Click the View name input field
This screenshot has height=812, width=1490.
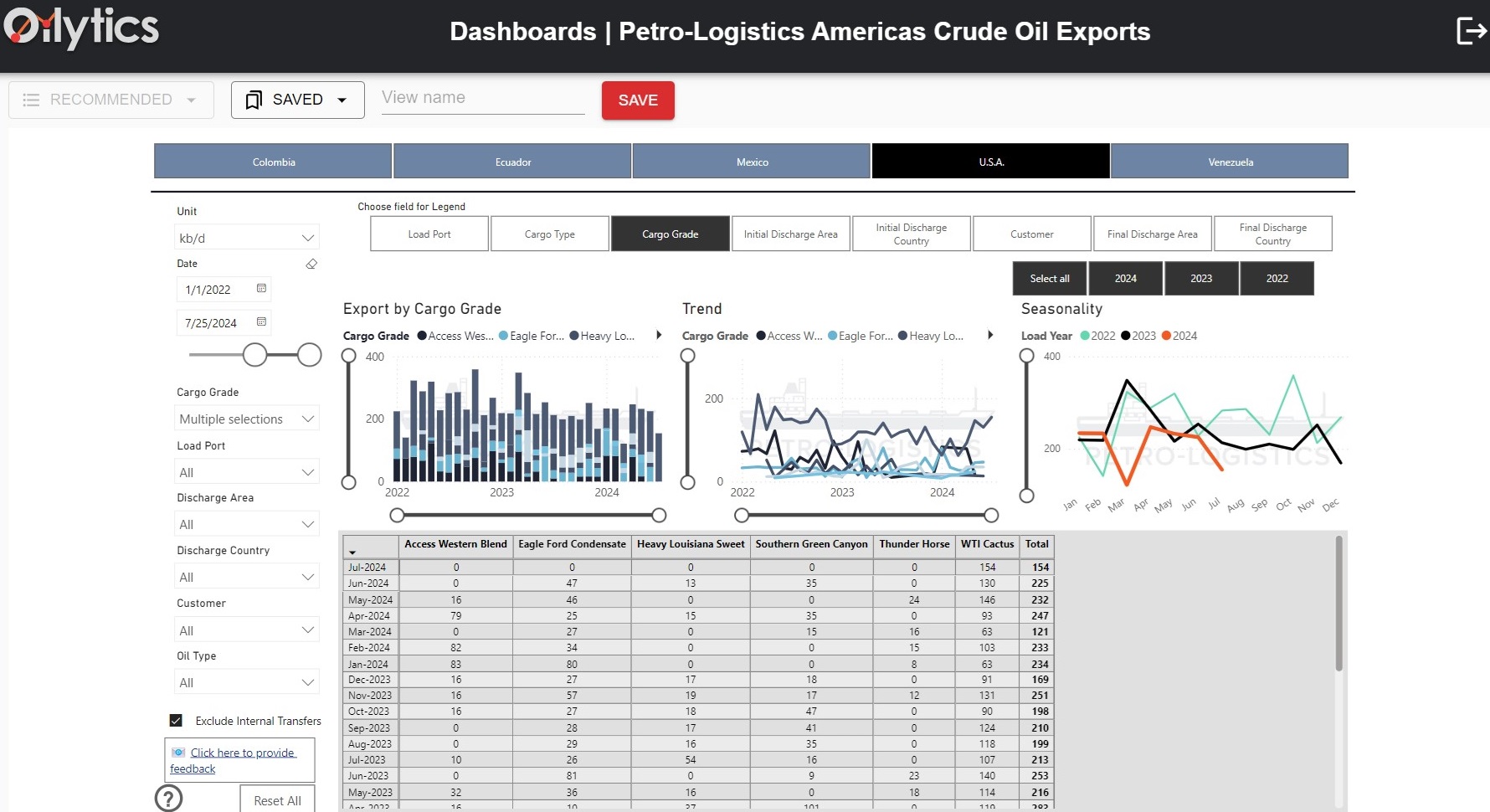point(483,98)
